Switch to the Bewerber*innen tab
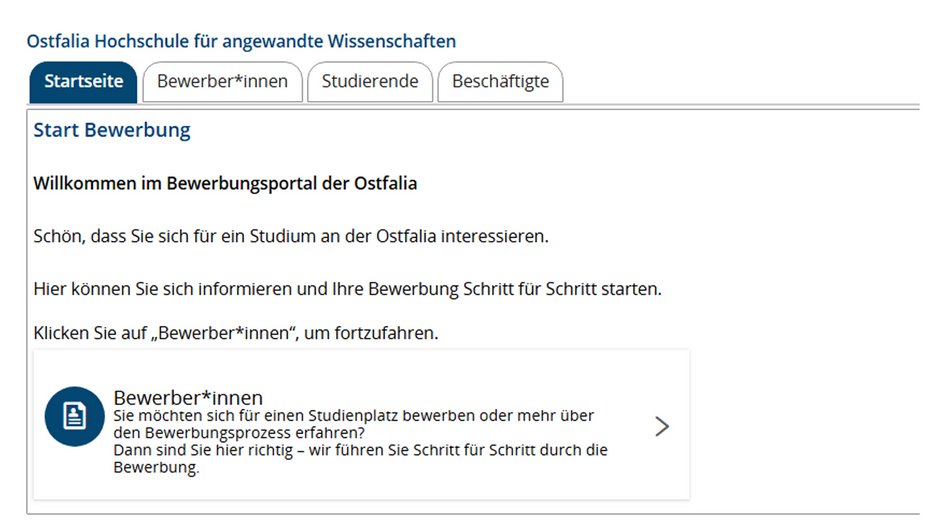This screenshot has height=532, width=945. (222, 82)
